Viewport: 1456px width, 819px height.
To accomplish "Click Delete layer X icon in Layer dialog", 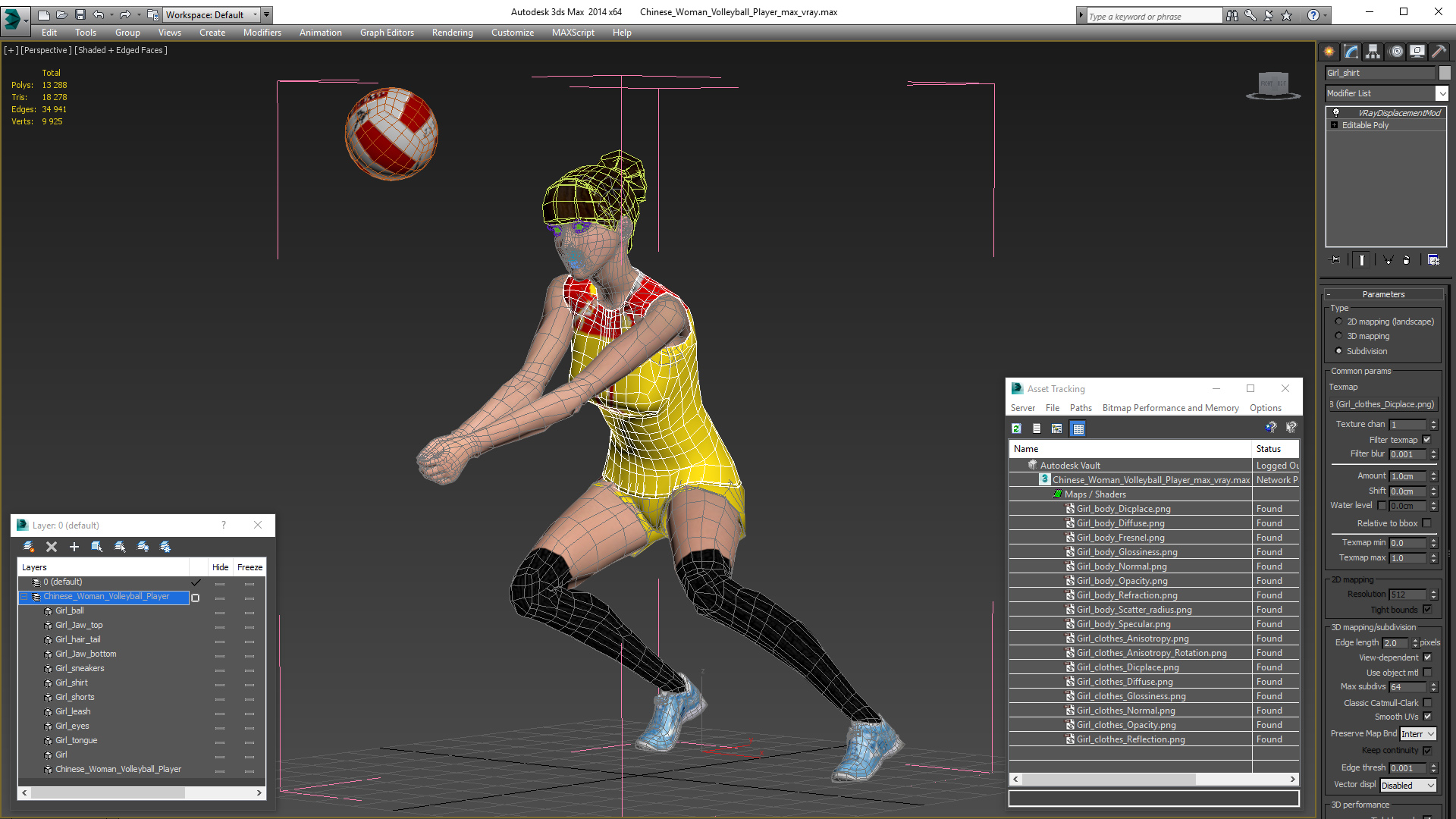I will pyautogui.click(x=52, y=547).
